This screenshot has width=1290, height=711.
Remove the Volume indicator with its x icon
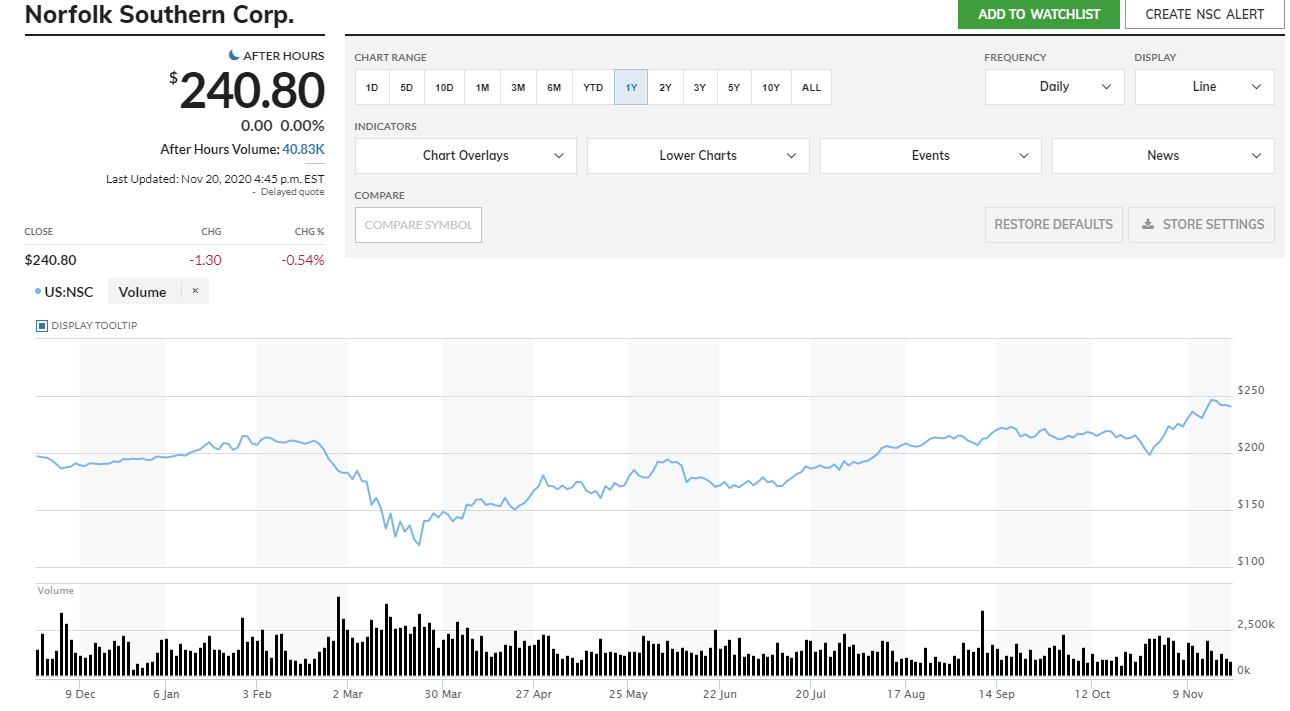coord(195,291)
